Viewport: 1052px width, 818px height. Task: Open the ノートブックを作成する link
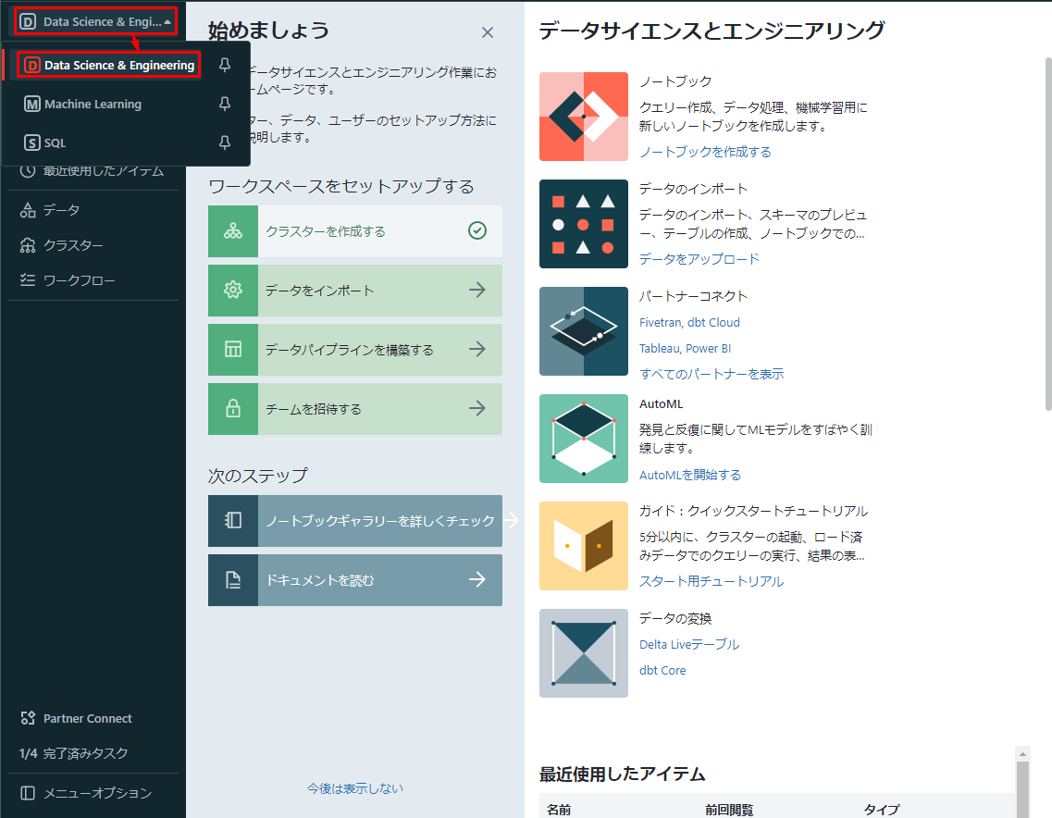pyautogui.click(x=705, y=152)
